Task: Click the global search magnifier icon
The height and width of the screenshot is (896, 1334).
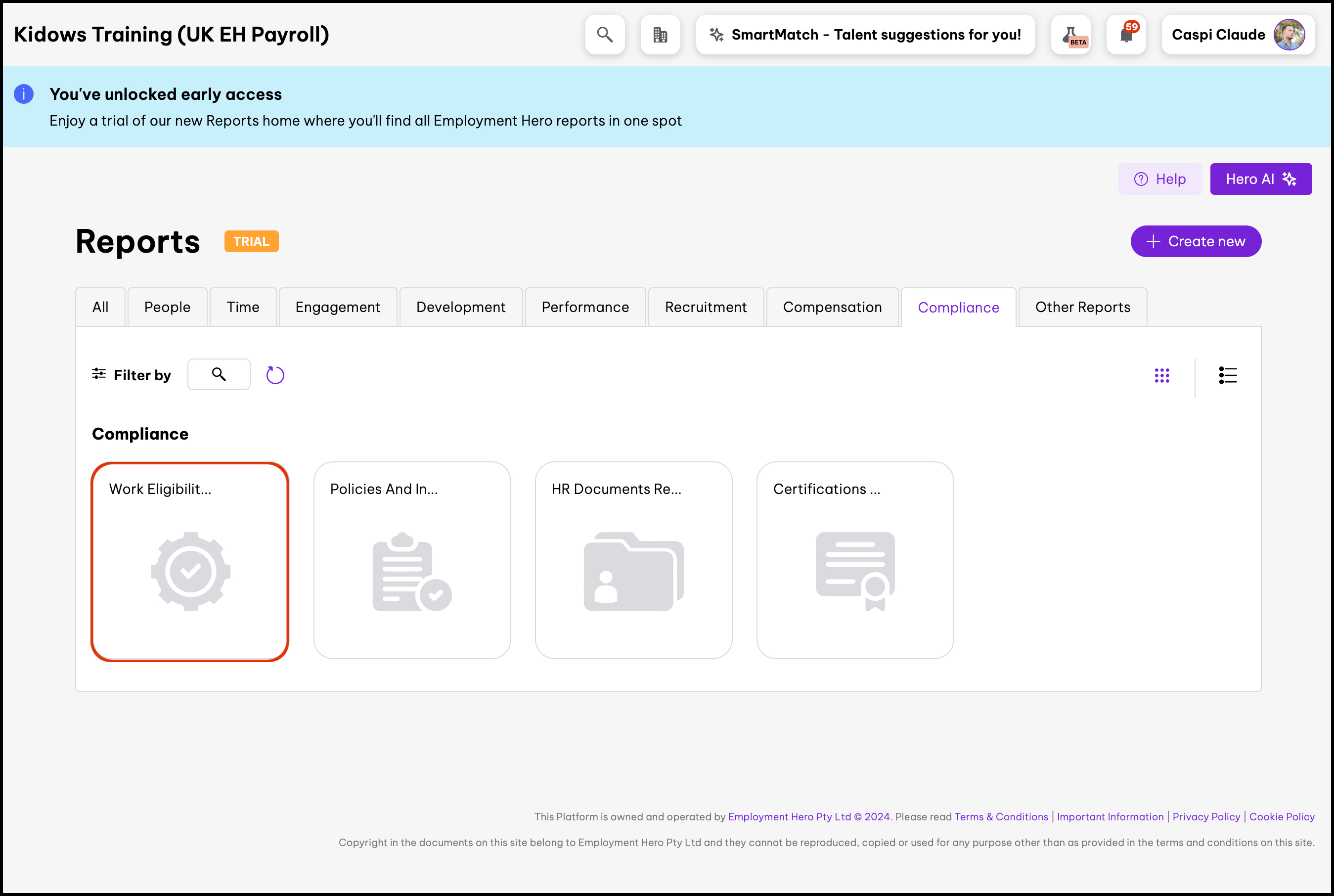Action: click(604, 35)
